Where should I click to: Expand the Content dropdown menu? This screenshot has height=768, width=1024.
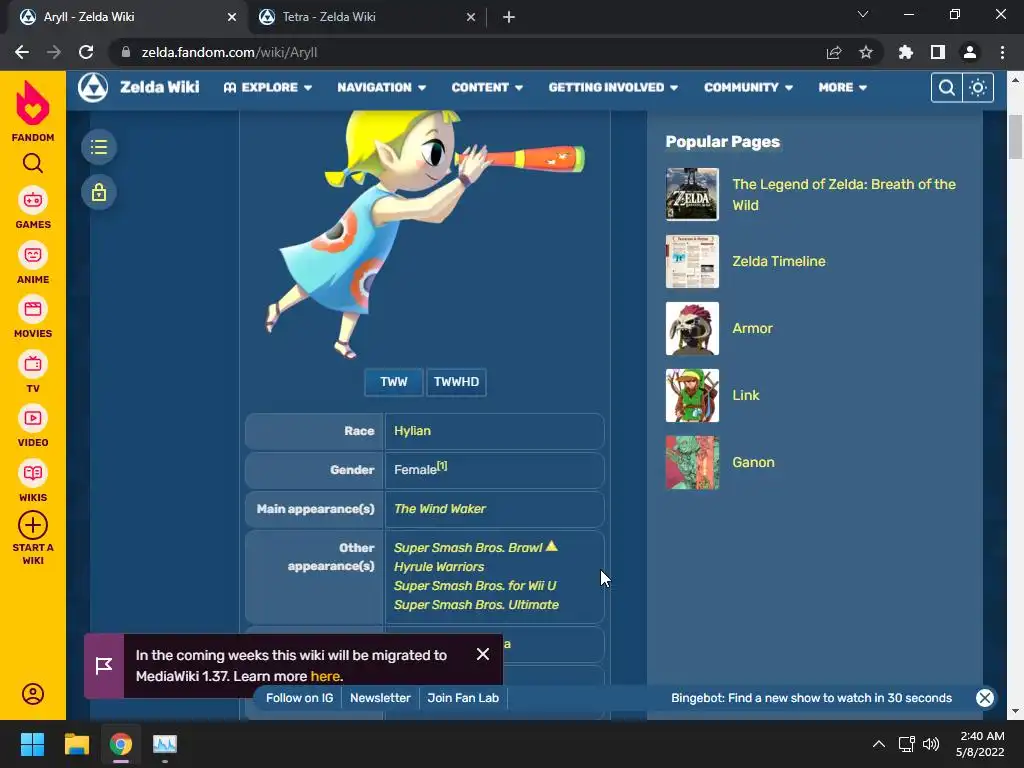coord(487,88)
